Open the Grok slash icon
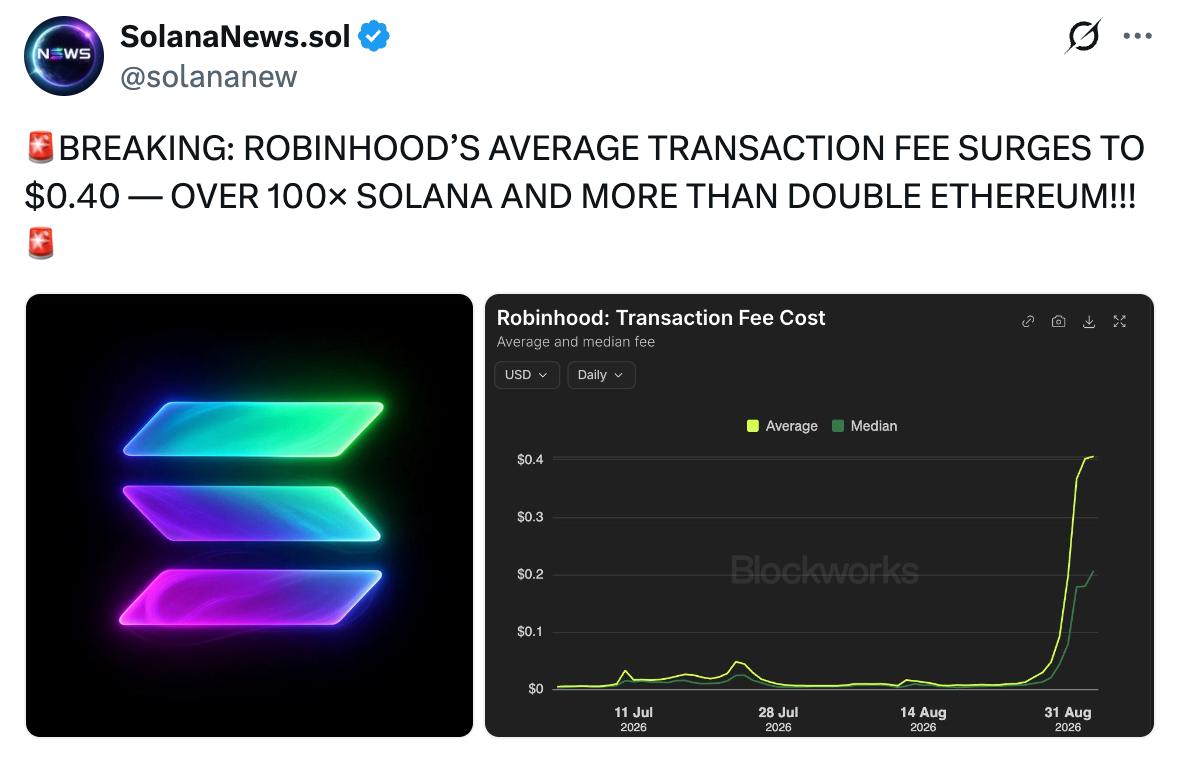Image resolution: width=1182 pixels, height=758 pixels. point(1083,35)
